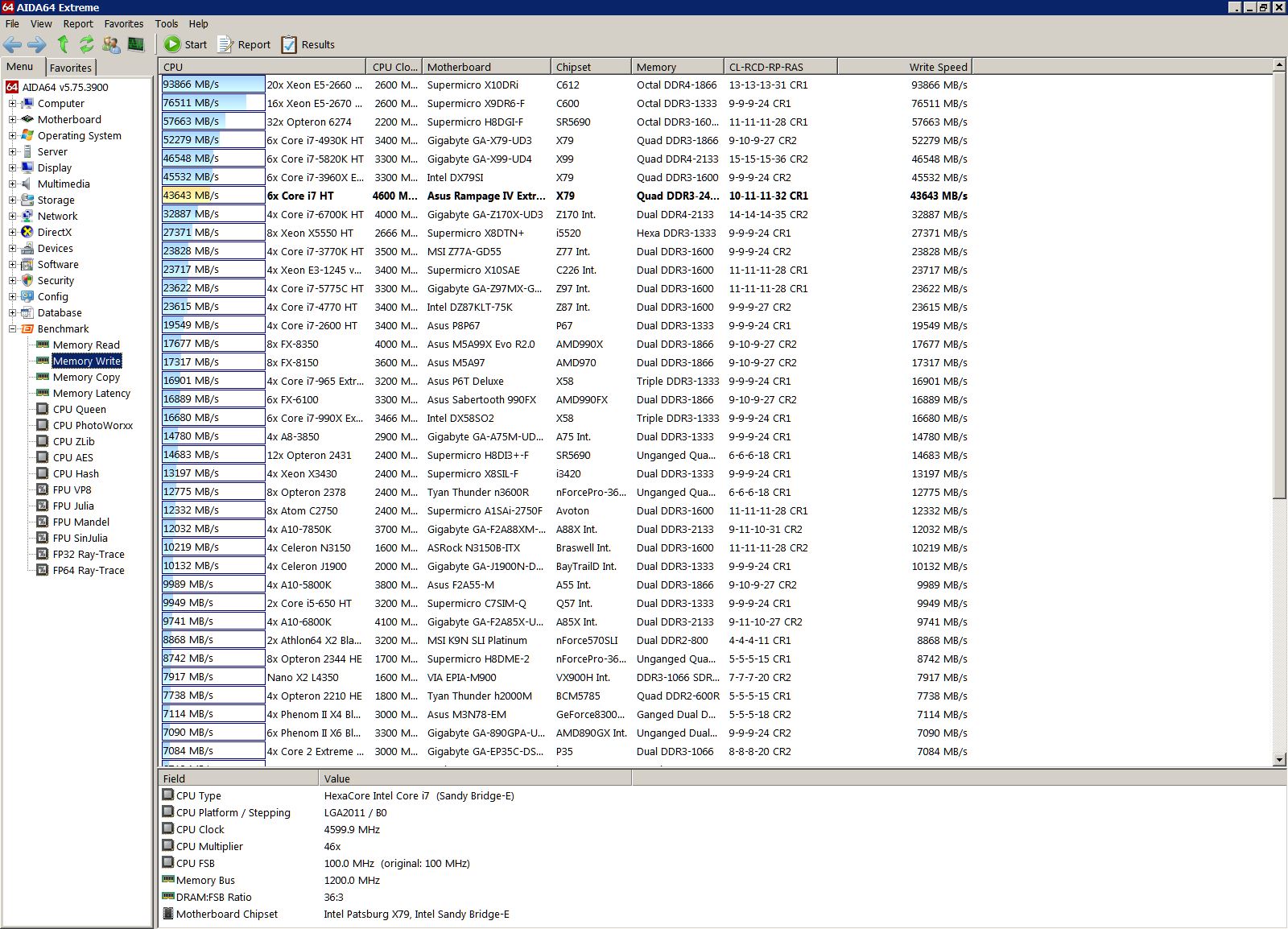Sort by the Chipset column header

click(591, 67)
